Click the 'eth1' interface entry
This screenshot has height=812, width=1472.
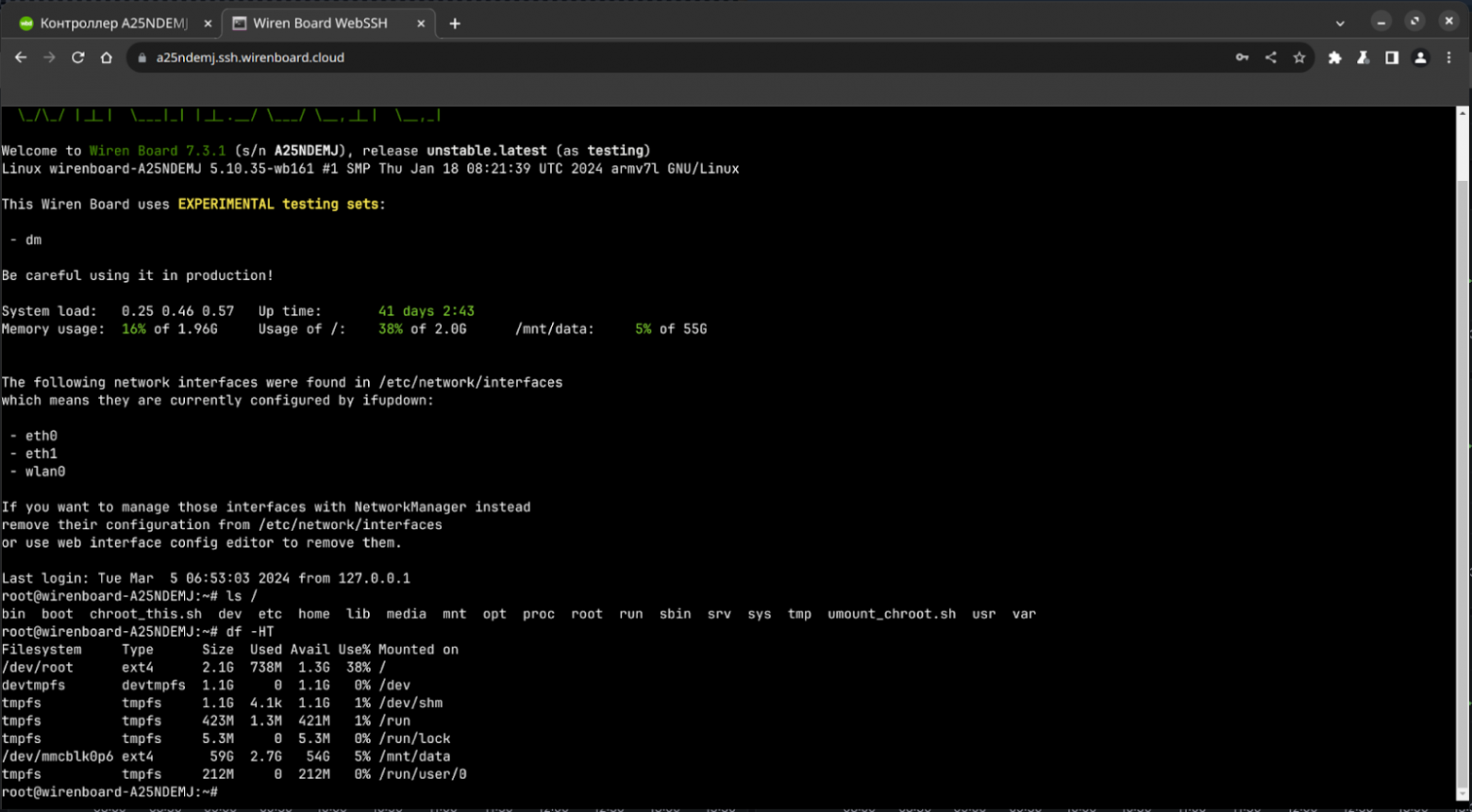(42, 454)
